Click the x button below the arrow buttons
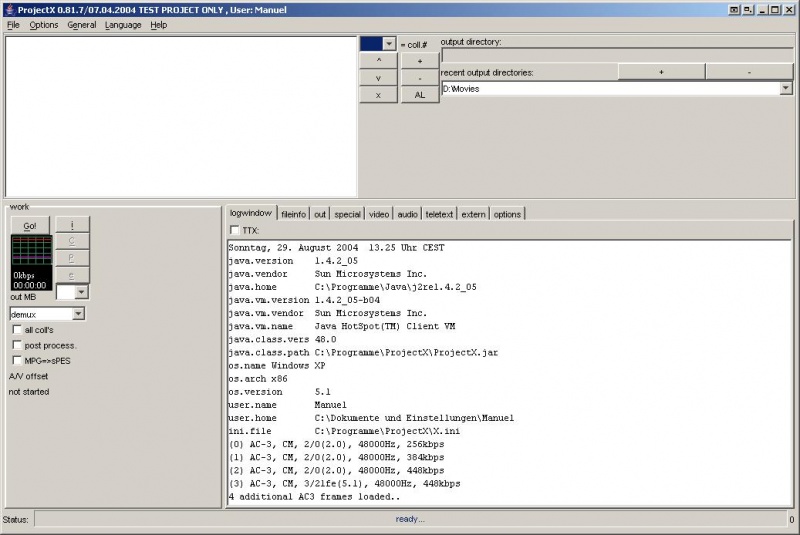The width and height of the screenshot is (800, 535). pos(378,95)
